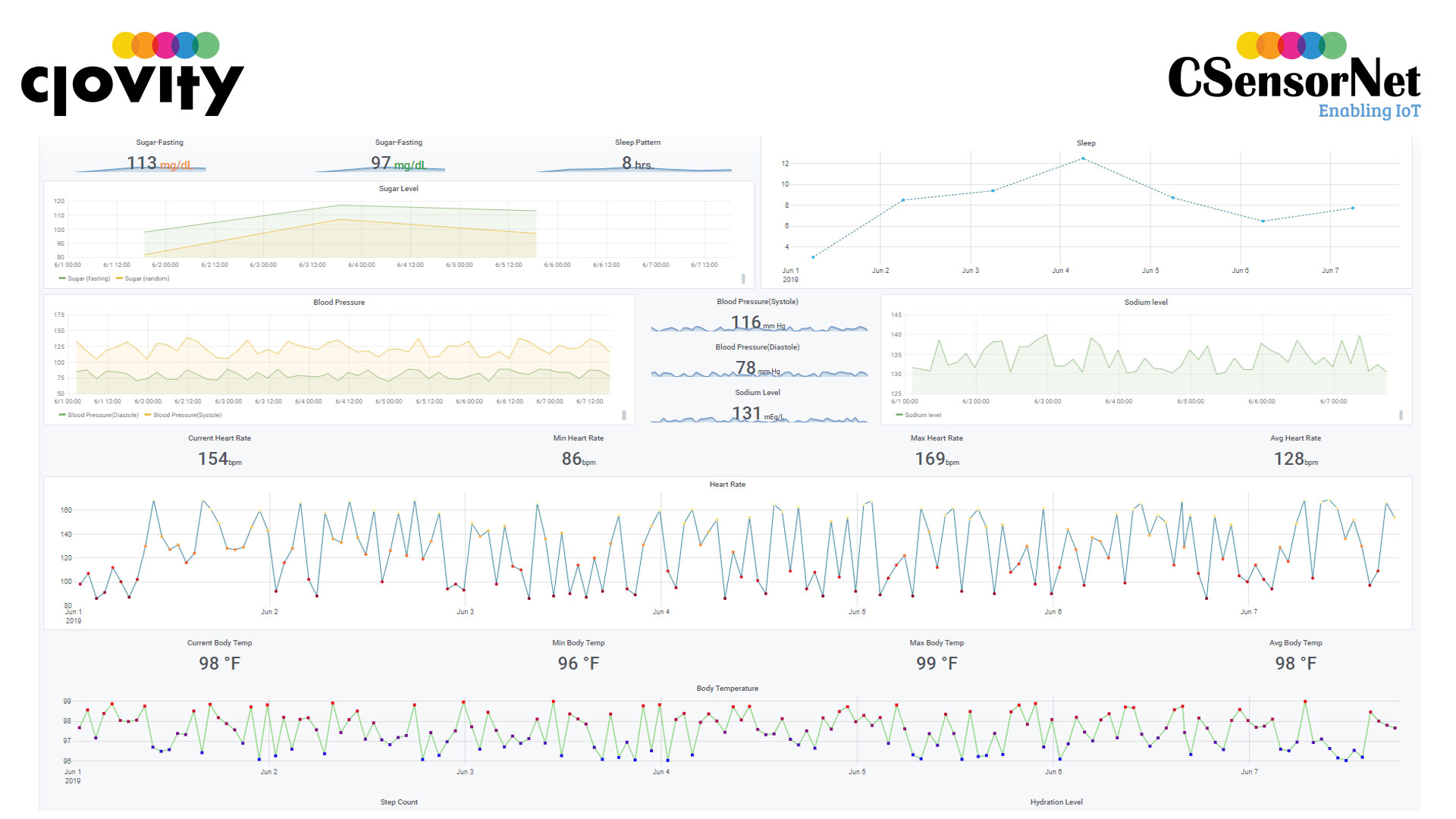Screen dimensions: 1456x819
Task: Open the Sugar Level panel title menu
Action: click(x=398, y=189)
